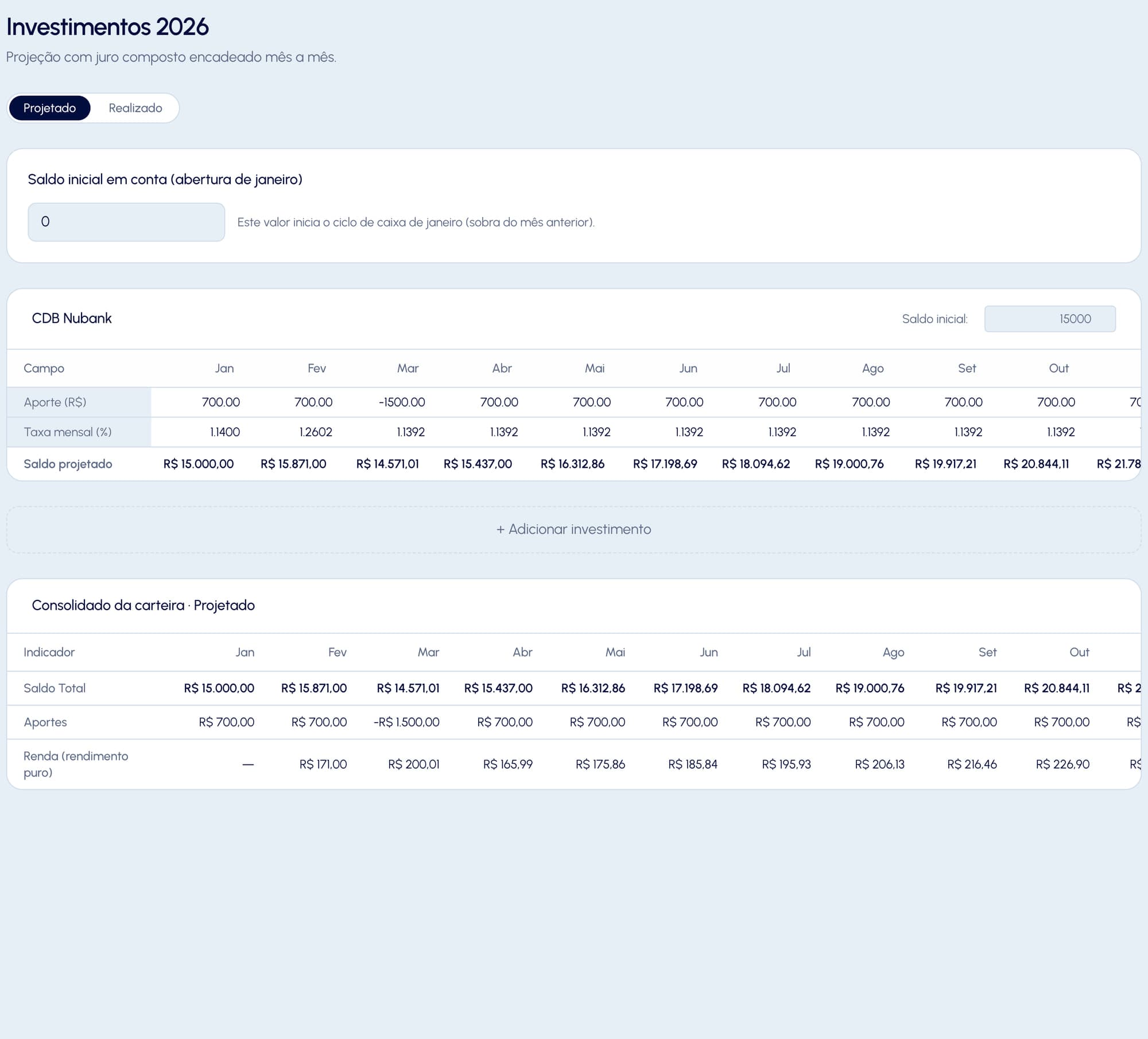Screen dimensions: 1148x1039
Task: Click the Aporte (R$) row label
Action: [55, 402]
